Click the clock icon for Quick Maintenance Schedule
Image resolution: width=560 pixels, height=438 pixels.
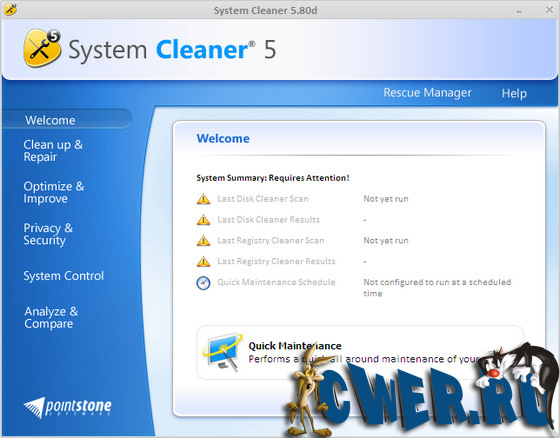pos(203,283)
